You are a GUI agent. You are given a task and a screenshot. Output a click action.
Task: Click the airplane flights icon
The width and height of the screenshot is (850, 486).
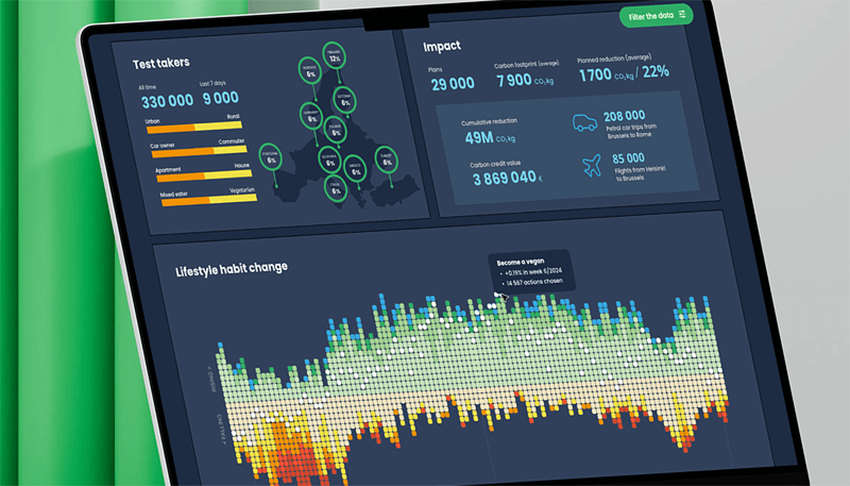[x=592, y=164]
